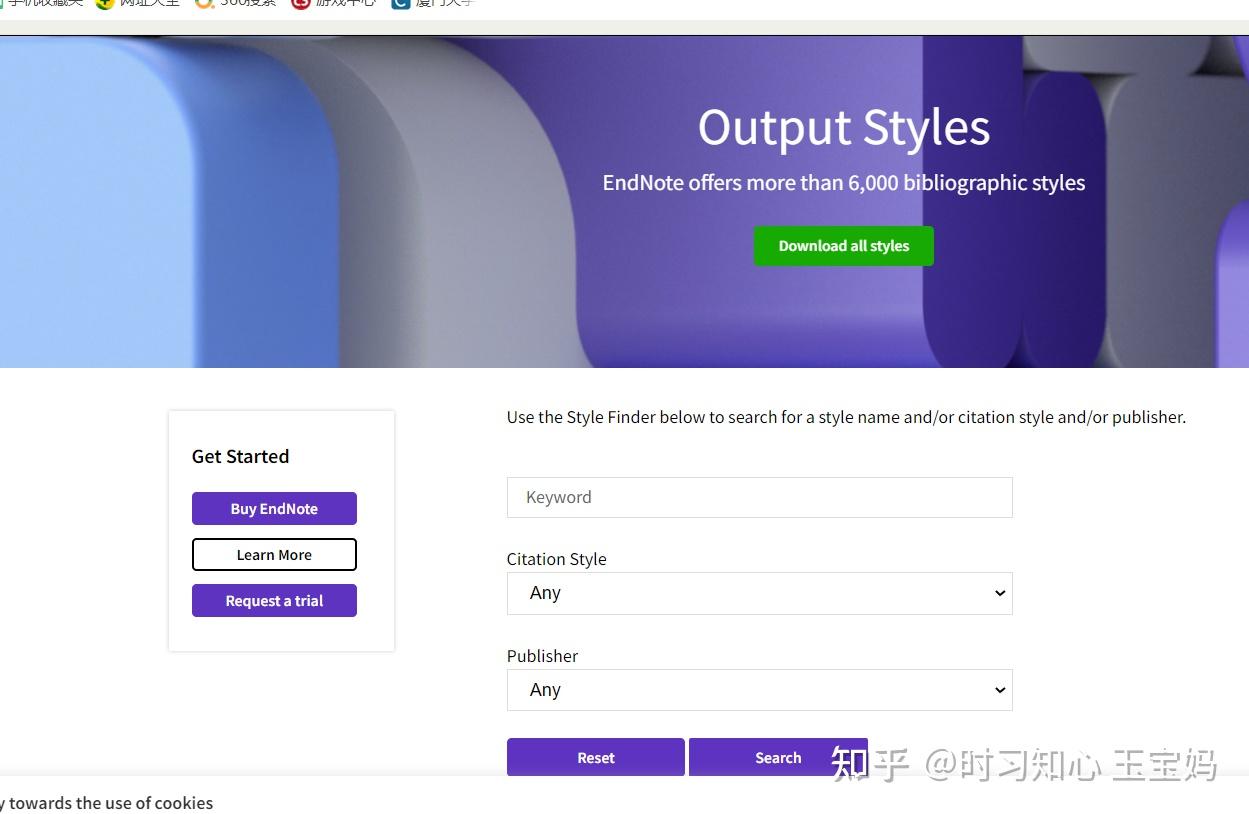Open the 游戏中心 bookmark icon
This screenshot has width=1249, height=814.
[x=301, y=3]
